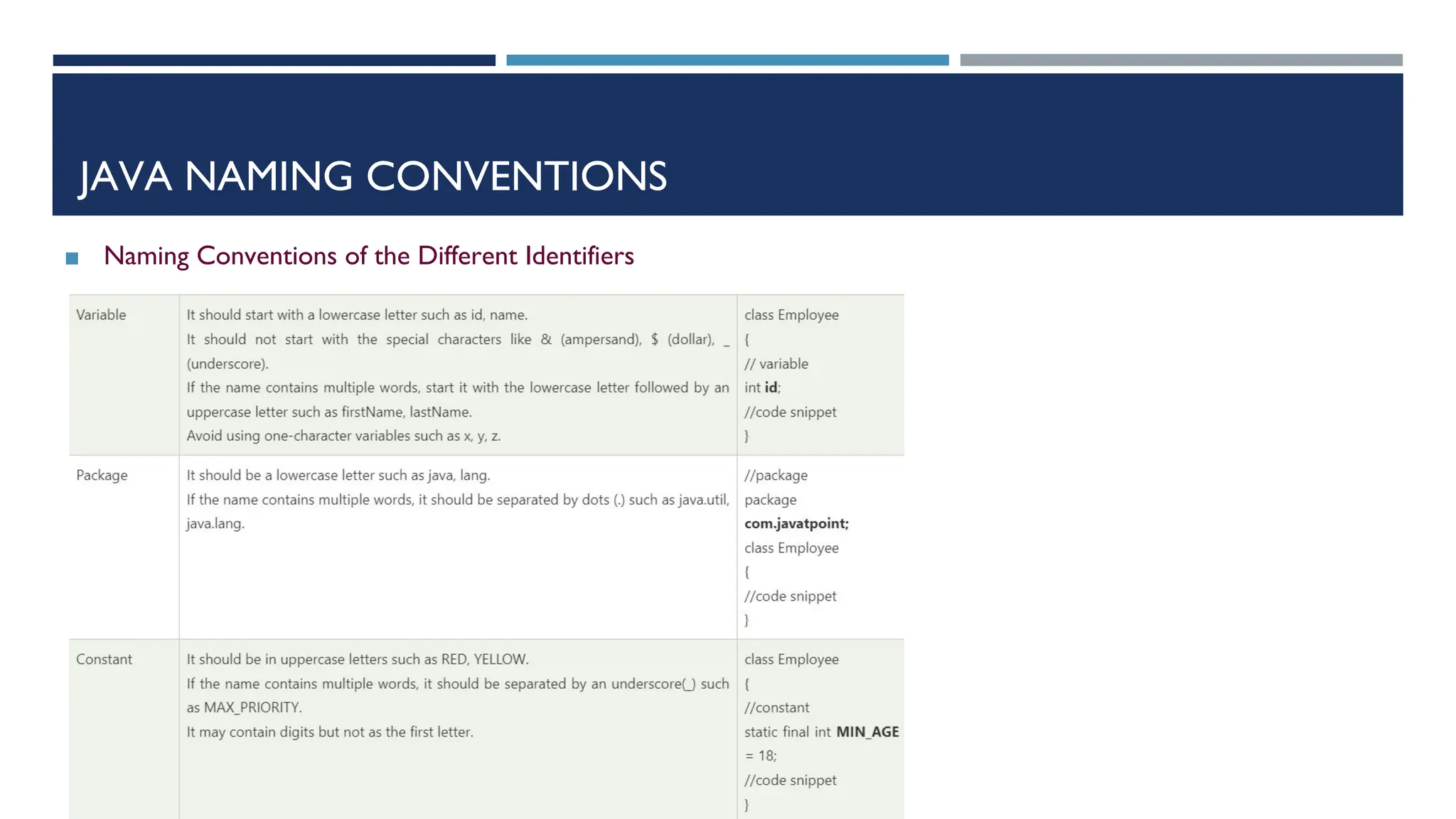Click '= 18;' code line

coord(761,756)
